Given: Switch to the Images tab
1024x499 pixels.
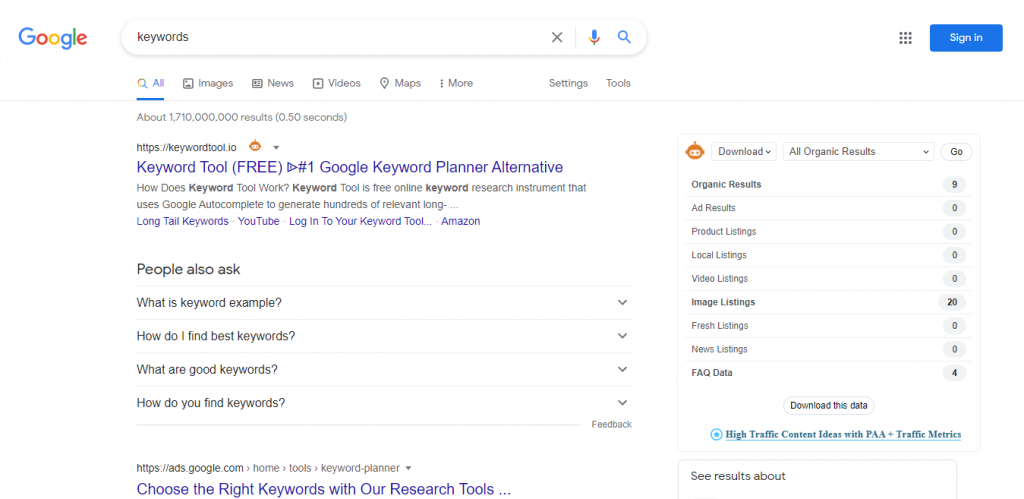Looking at the screenshot, I should point(208,84).
